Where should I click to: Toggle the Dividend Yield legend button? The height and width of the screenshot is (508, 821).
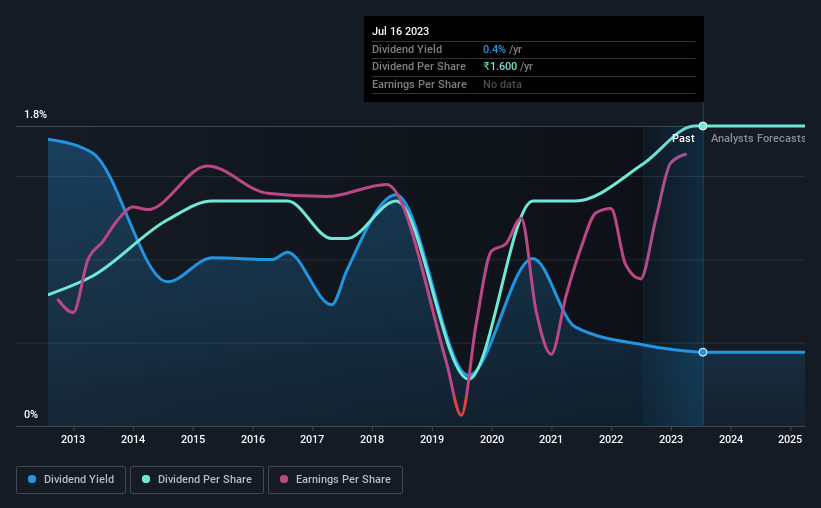(71, 480)
